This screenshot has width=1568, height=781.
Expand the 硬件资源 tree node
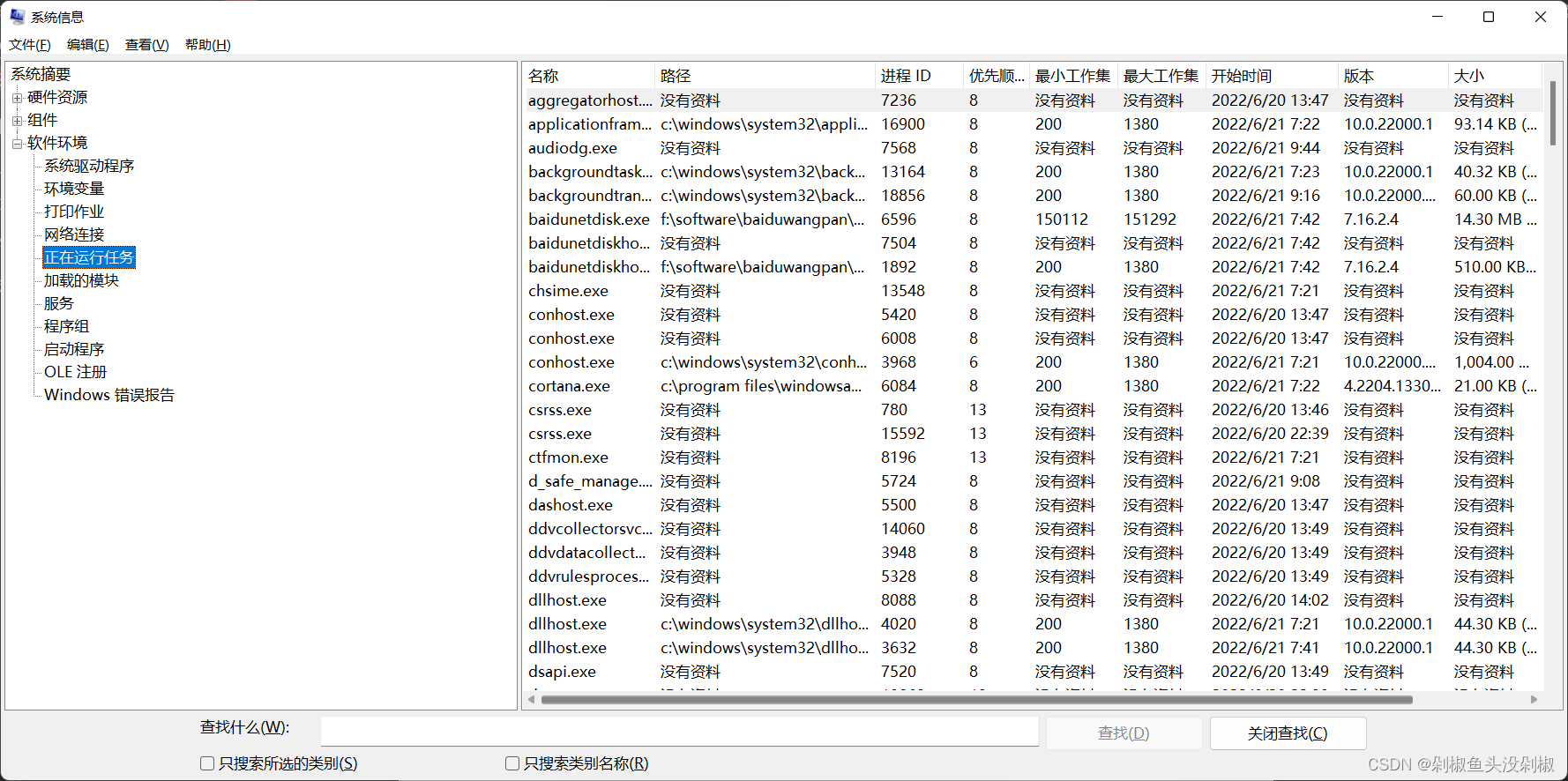pyautogui.click(x=17, y=98)
